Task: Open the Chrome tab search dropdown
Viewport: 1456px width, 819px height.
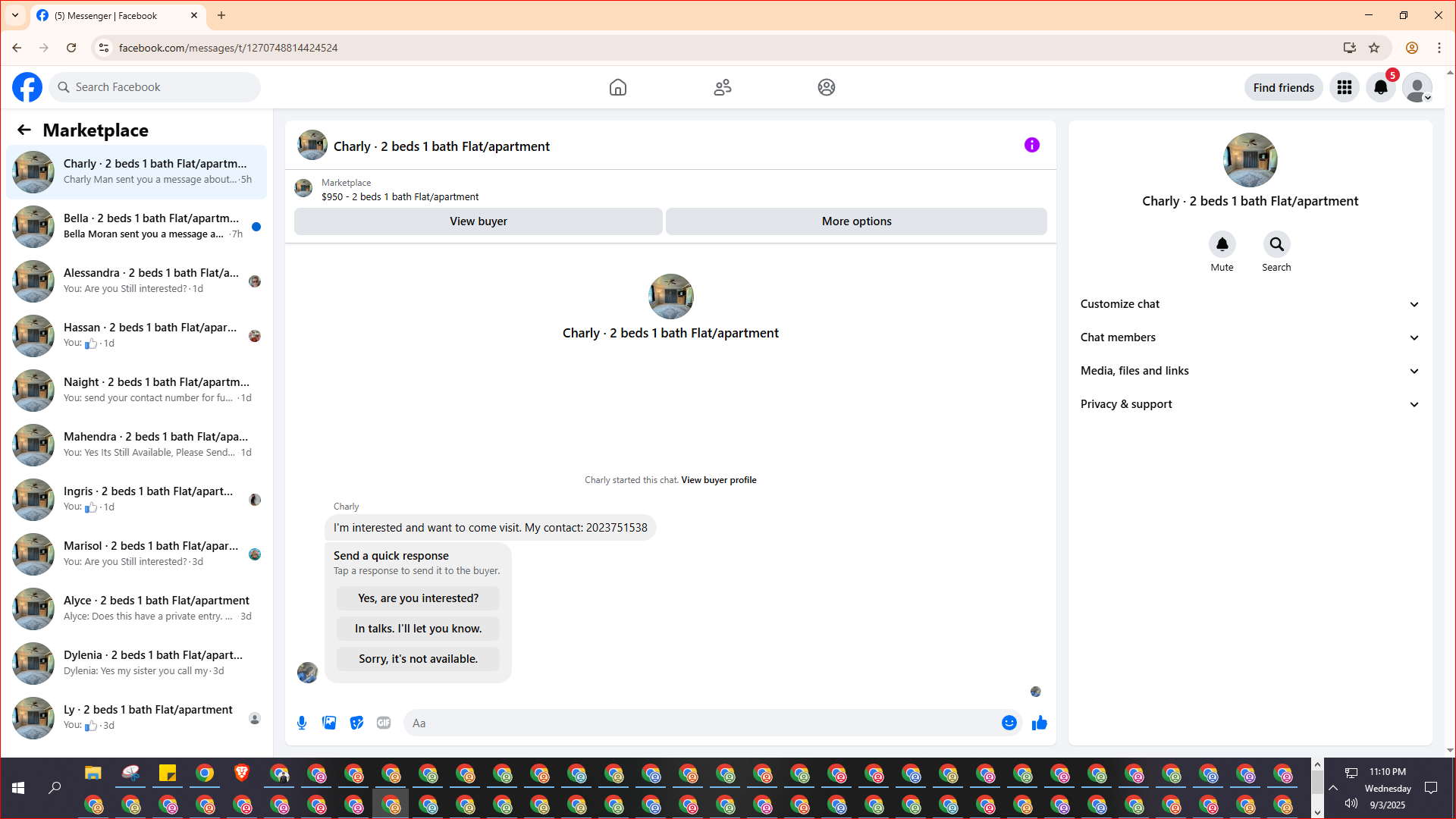Action: [x=15, y=15]
